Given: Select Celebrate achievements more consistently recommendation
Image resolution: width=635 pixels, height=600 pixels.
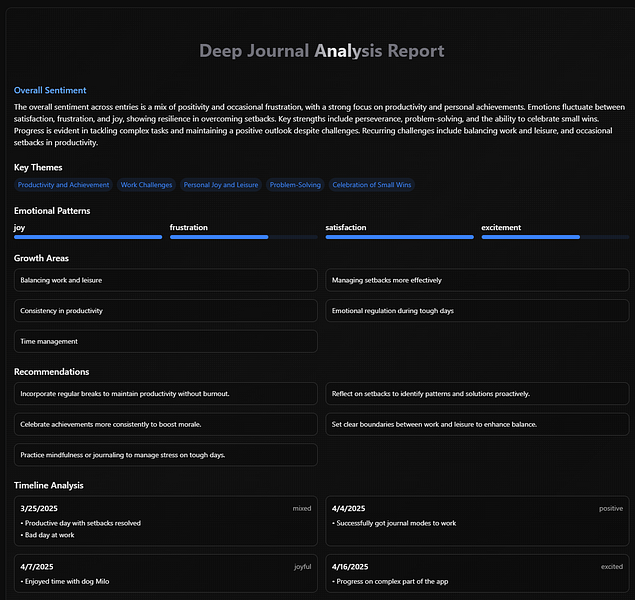Looking at the screenshot, I should [166, 424].
